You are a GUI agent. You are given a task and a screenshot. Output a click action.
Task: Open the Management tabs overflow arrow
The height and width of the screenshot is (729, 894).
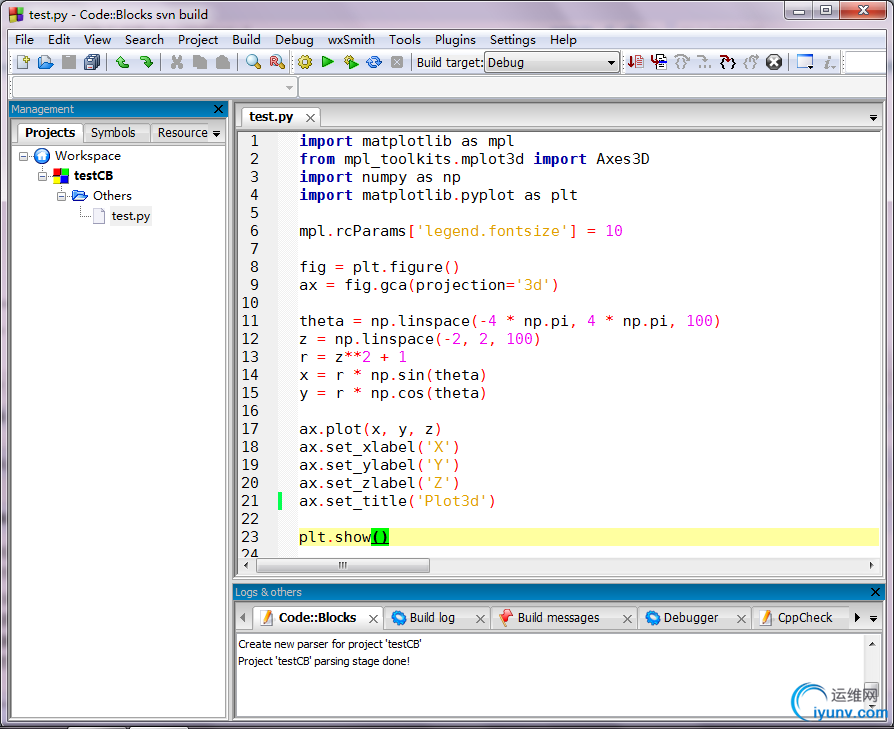click(x=217, y=133)
